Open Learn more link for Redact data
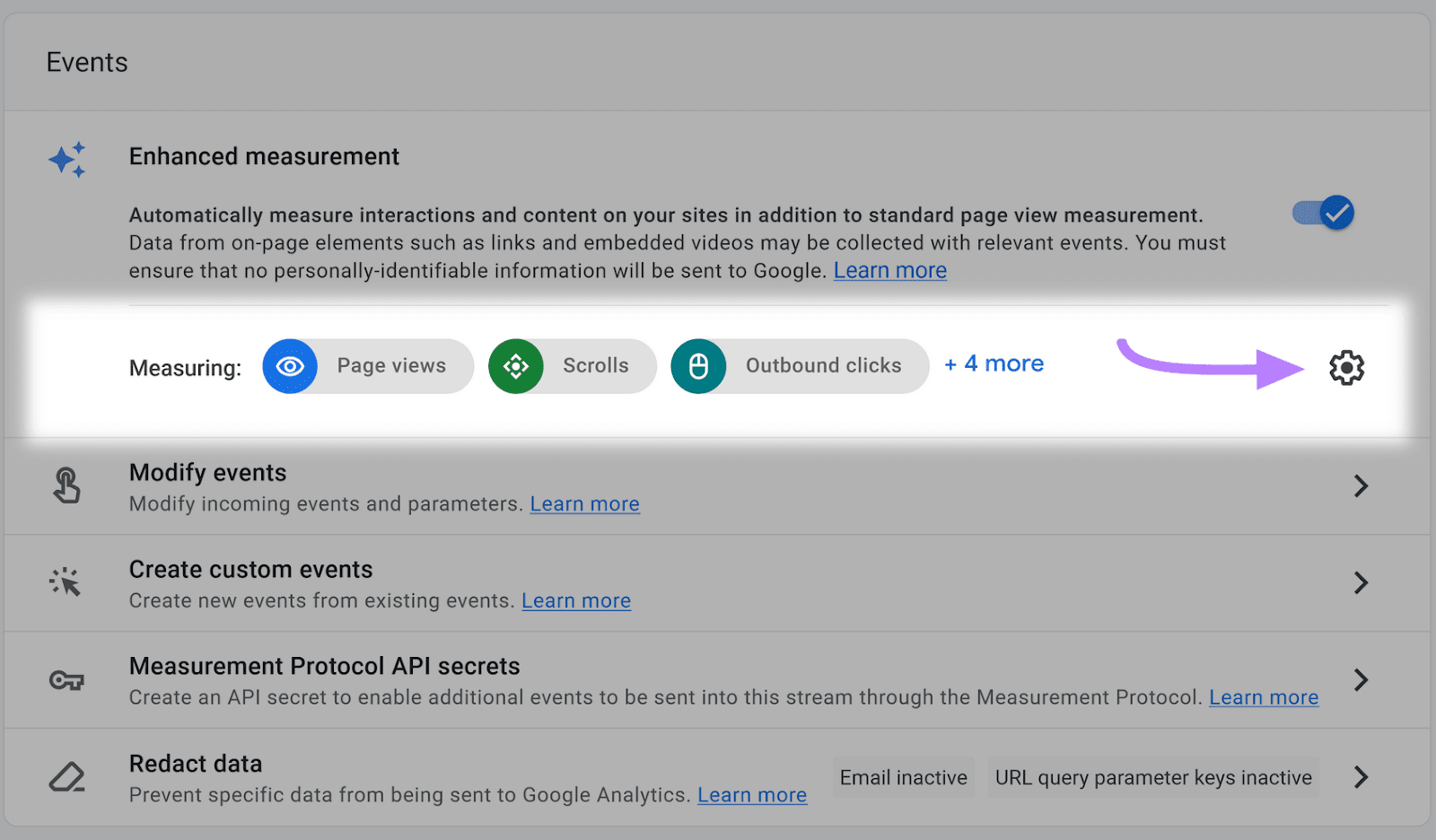The width and height of the screenshot is (1436, 840). pos(751,794)
